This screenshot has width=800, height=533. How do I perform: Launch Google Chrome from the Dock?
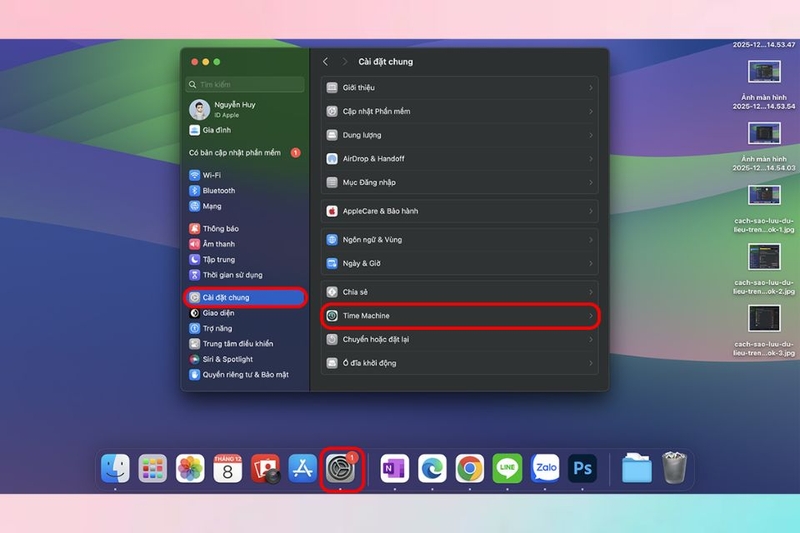point(470,468)
